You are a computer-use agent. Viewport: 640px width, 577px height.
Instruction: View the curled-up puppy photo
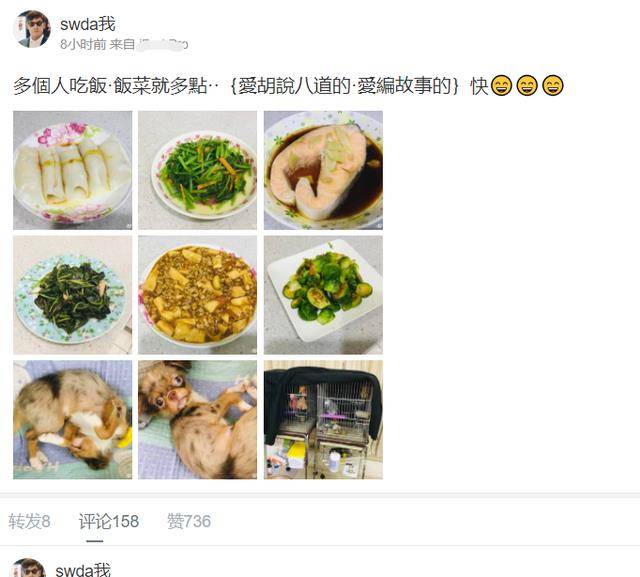73,419
